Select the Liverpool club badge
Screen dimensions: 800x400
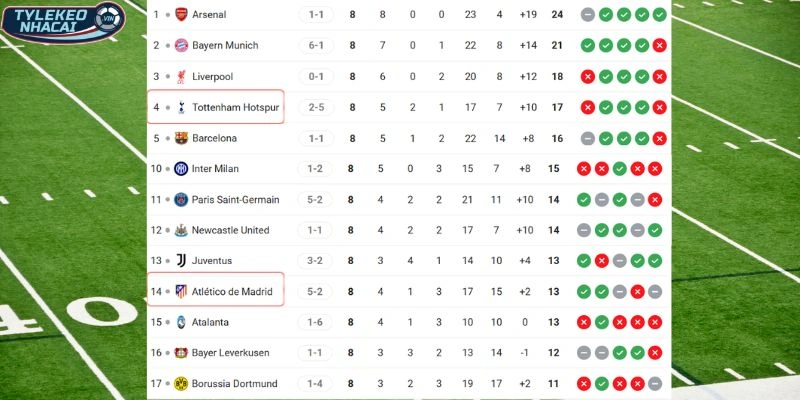click(x=181, y=77)
